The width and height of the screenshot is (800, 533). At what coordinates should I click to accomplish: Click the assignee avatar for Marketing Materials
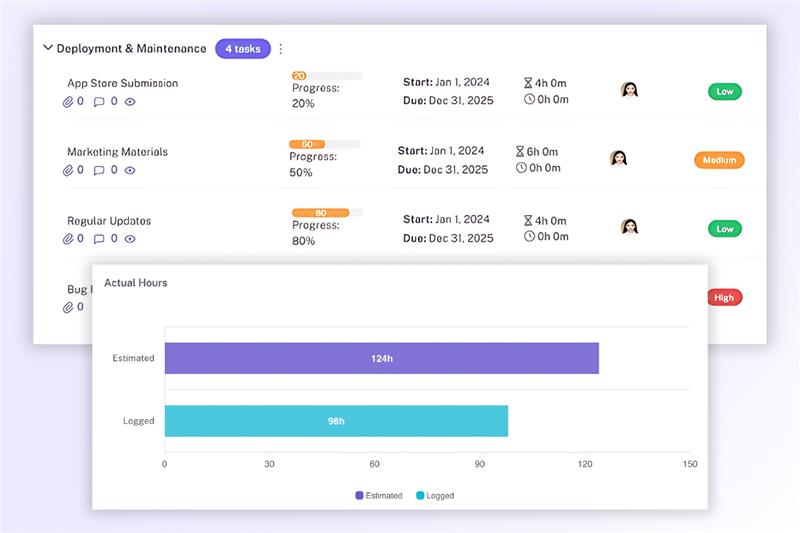click(618, 158)
